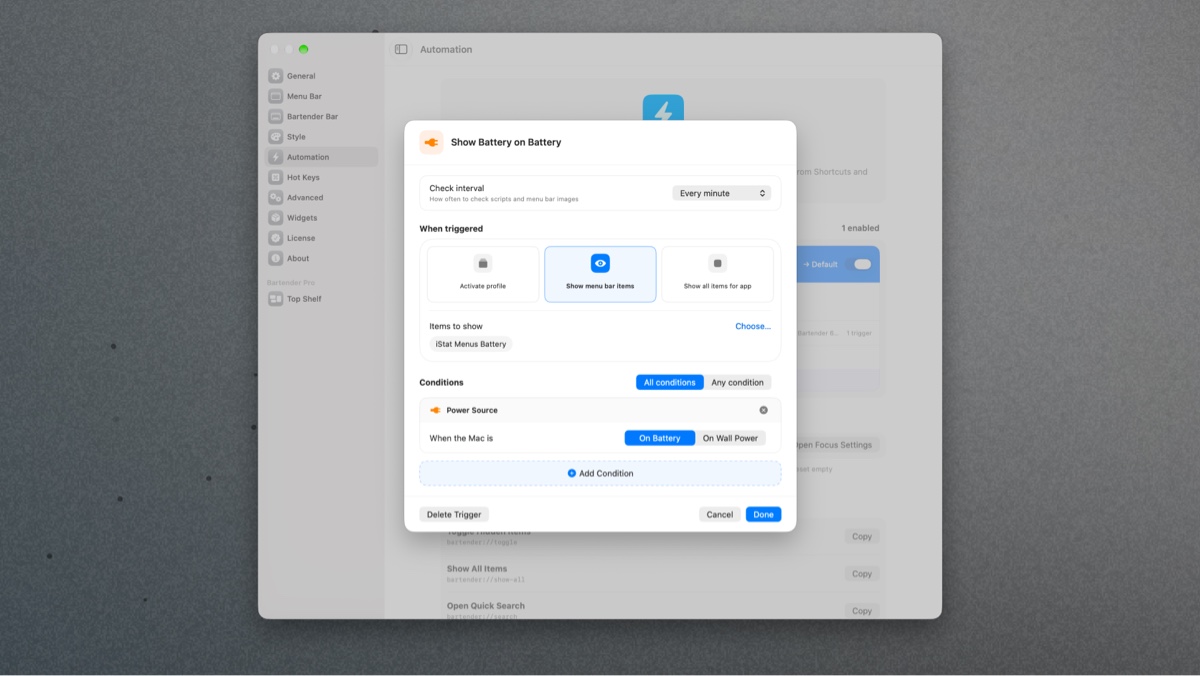The width and height of the screenshot is (1200, 676).
Task: Click the bartender://show-all URL text
Action: 486,580
